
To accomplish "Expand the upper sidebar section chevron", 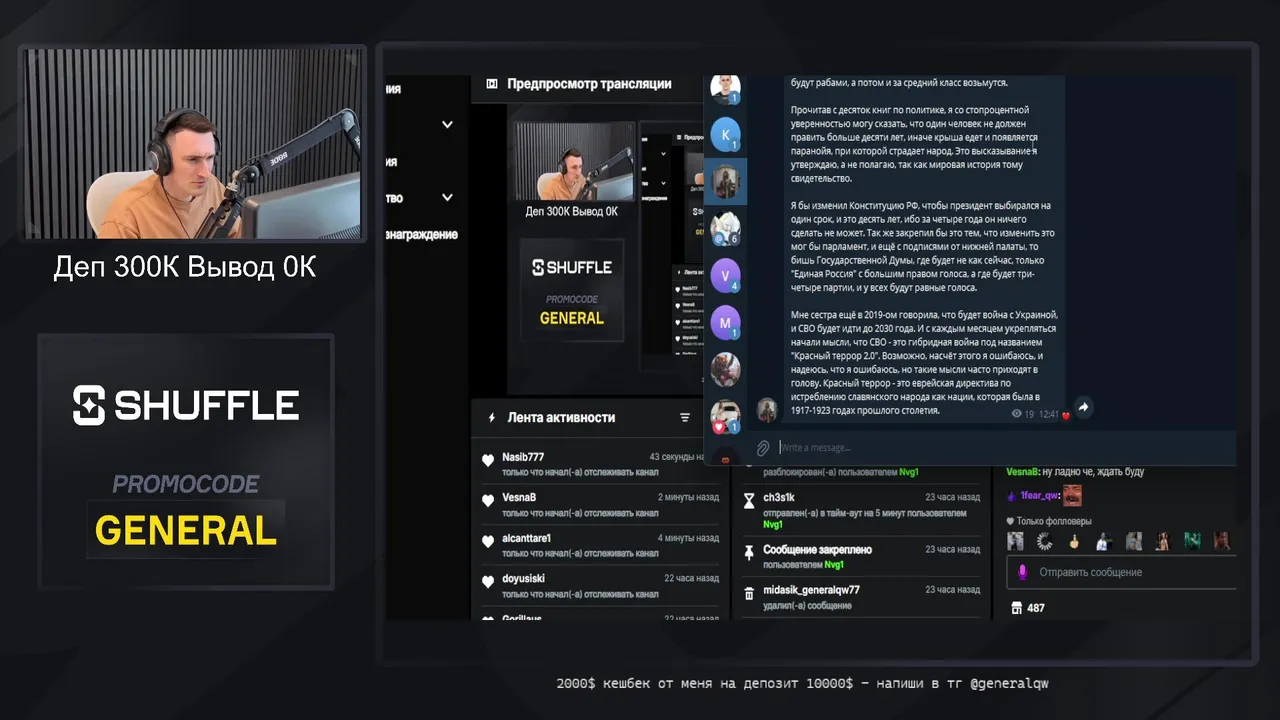I will (x=447, y=125).
